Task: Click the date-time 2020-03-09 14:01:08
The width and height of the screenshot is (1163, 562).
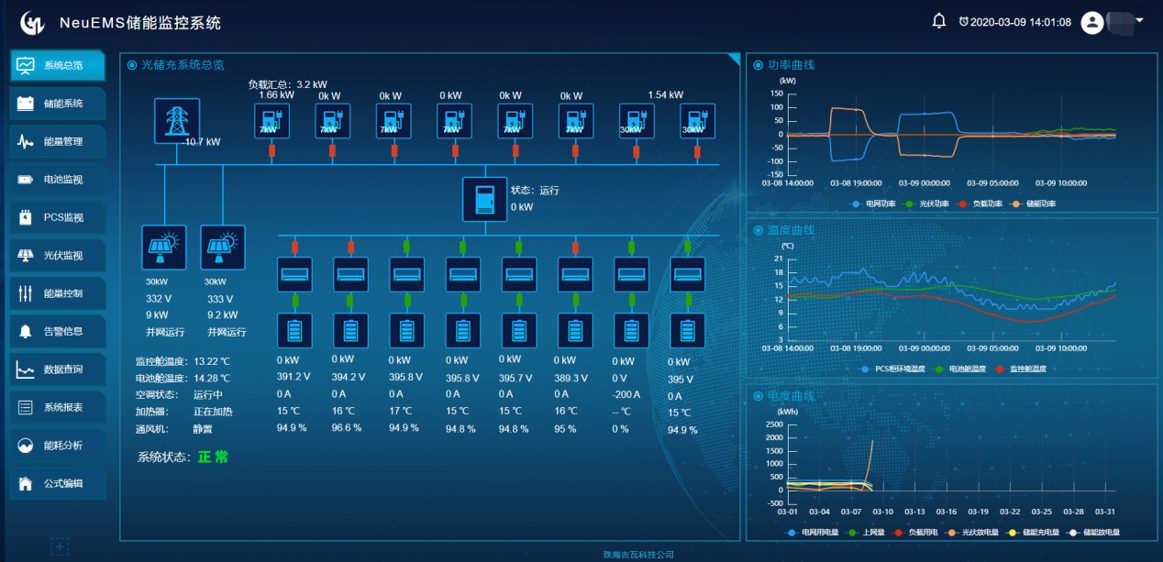Action: coord(1021,22)
